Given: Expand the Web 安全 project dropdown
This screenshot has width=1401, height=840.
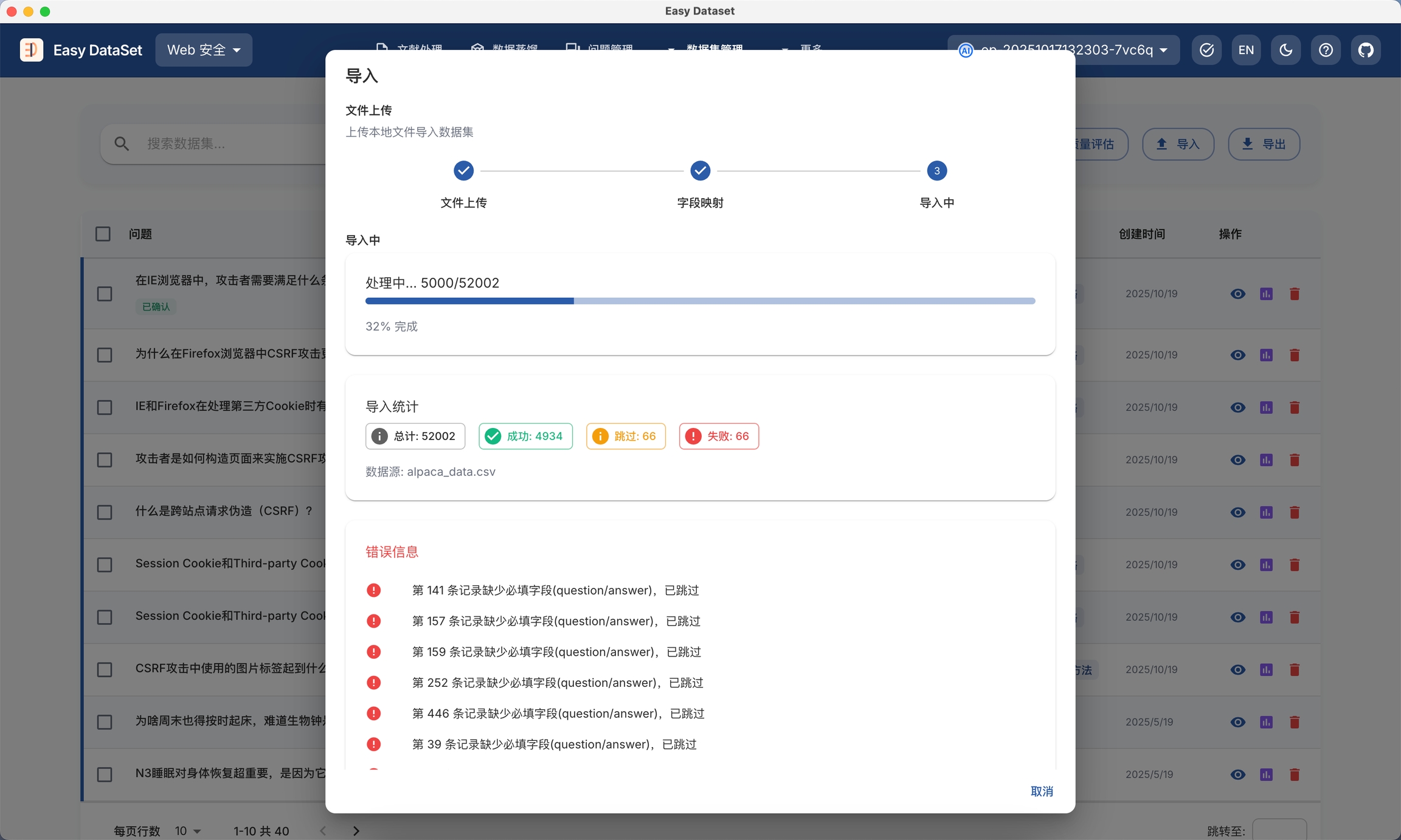Looking at the screenshot, I should point(204,50).
